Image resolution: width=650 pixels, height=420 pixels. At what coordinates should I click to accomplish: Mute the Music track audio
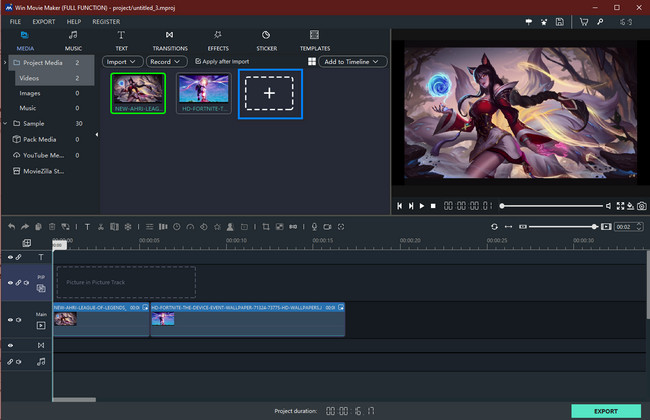19,362
